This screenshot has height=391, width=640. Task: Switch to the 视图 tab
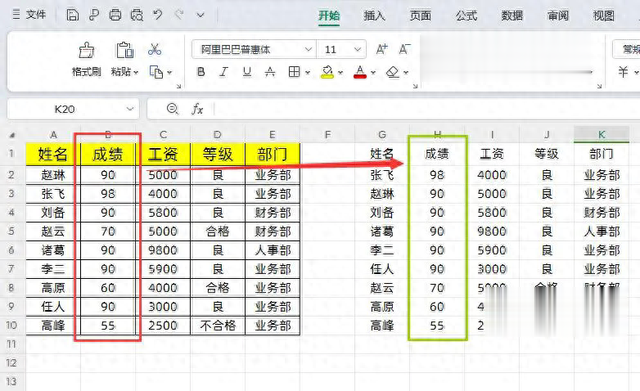[604, 16]
